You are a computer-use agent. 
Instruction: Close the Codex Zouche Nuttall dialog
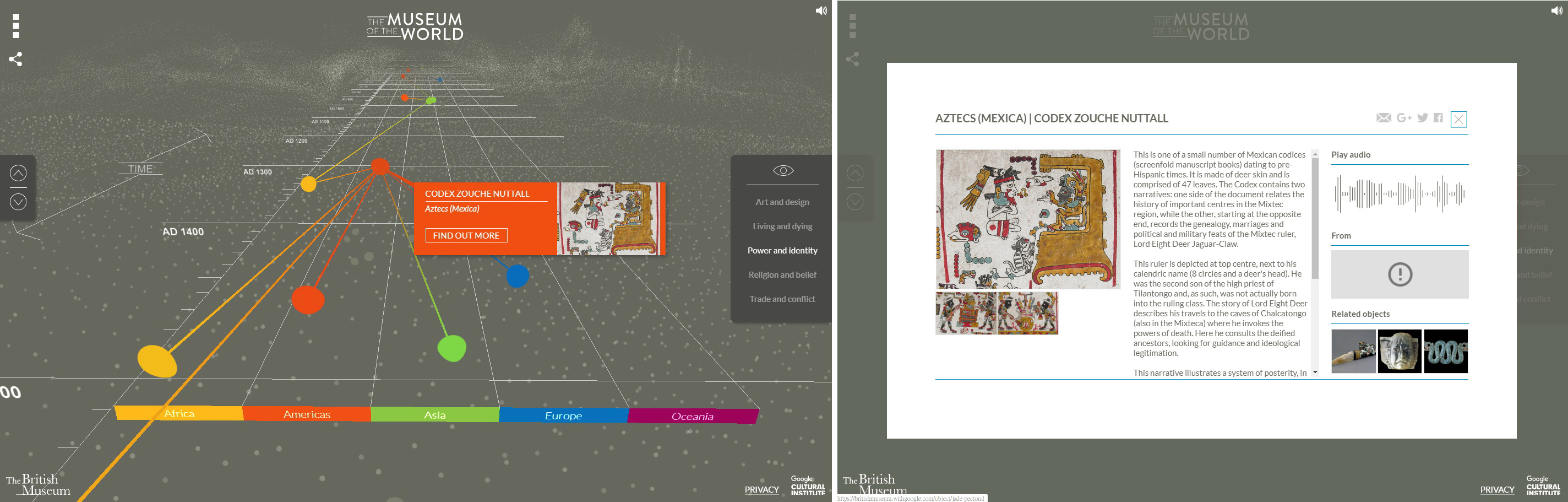(1458, 120)
